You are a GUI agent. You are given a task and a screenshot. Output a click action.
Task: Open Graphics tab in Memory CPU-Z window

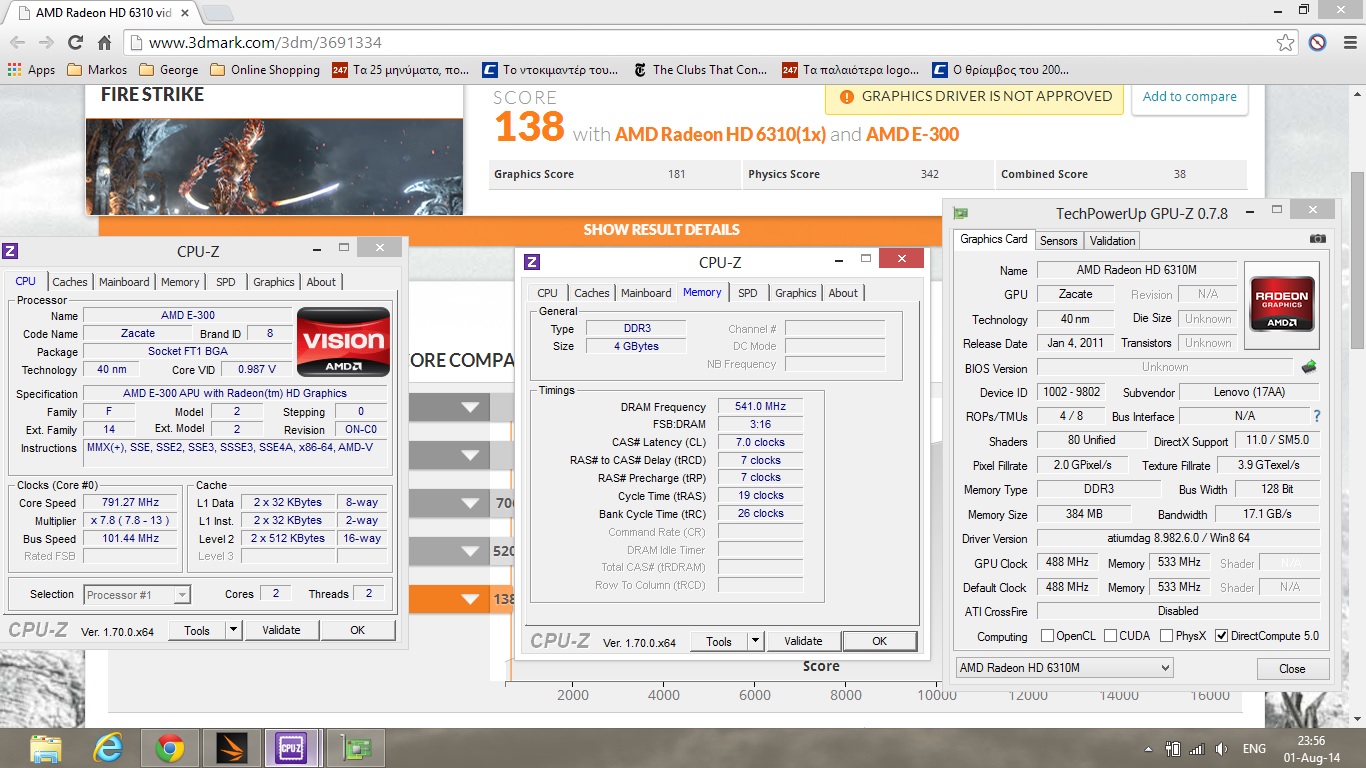click(x=796, y=293)
